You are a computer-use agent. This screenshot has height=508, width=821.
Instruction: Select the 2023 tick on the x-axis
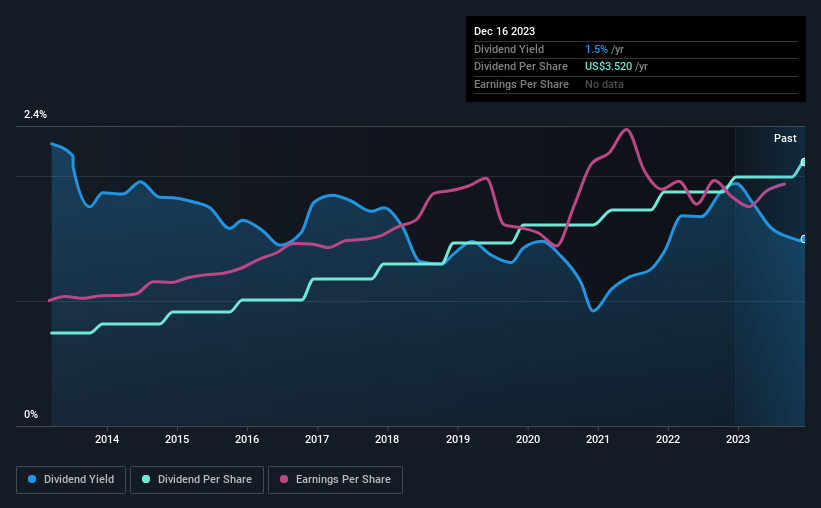pyautogui.click(x=738, y=439)
